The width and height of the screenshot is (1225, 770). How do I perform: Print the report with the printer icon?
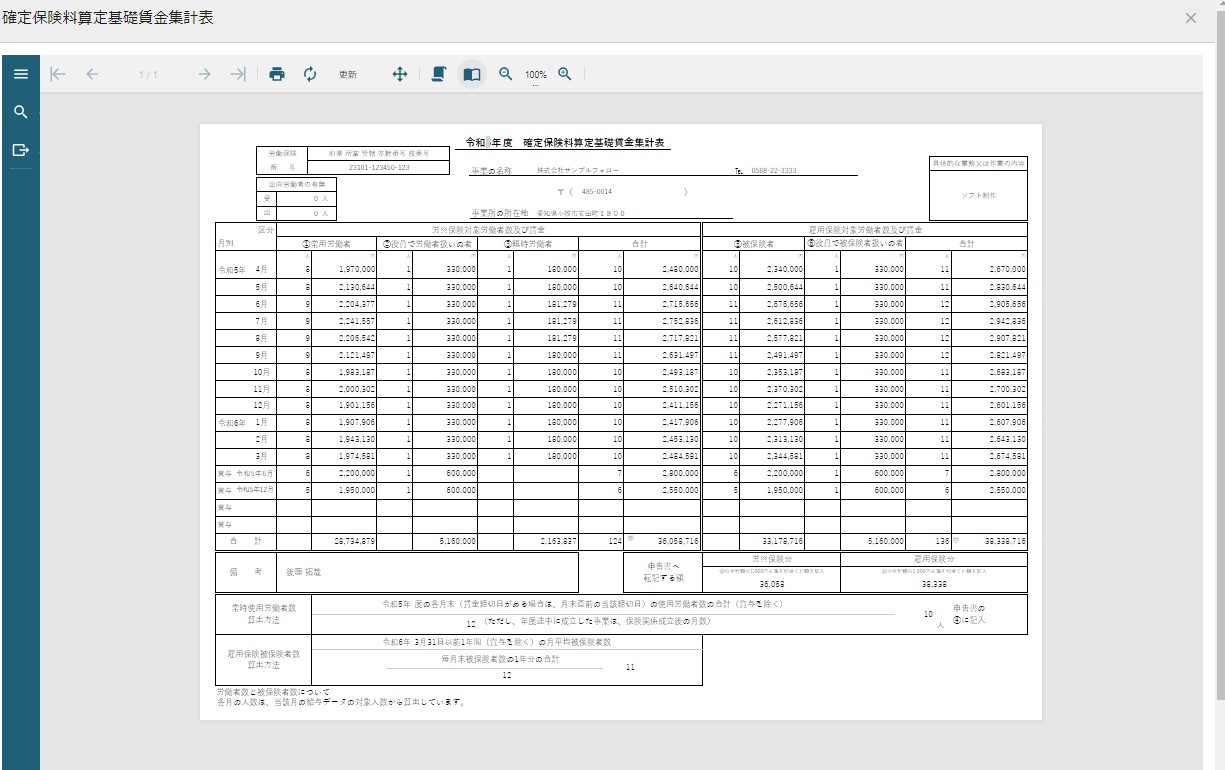click(x=277, y=74)
